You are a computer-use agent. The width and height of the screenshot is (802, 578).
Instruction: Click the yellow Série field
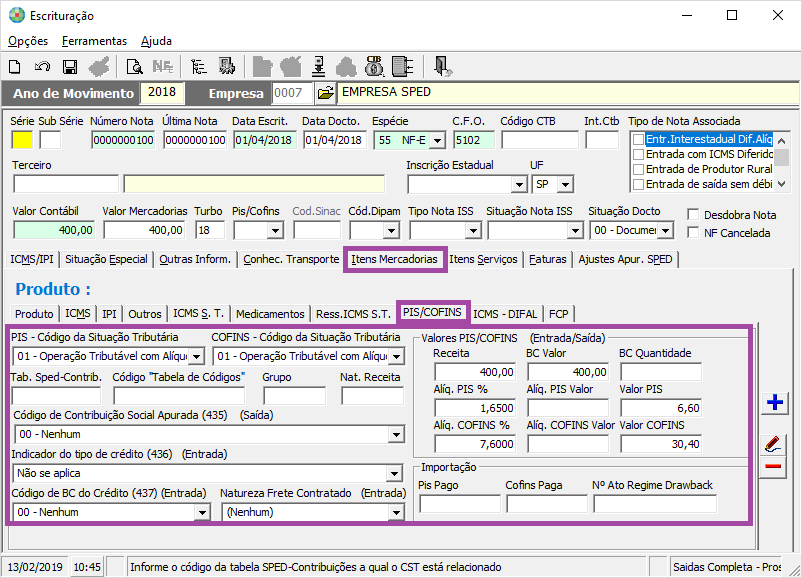pyautogui.click(x=22, y=140)
